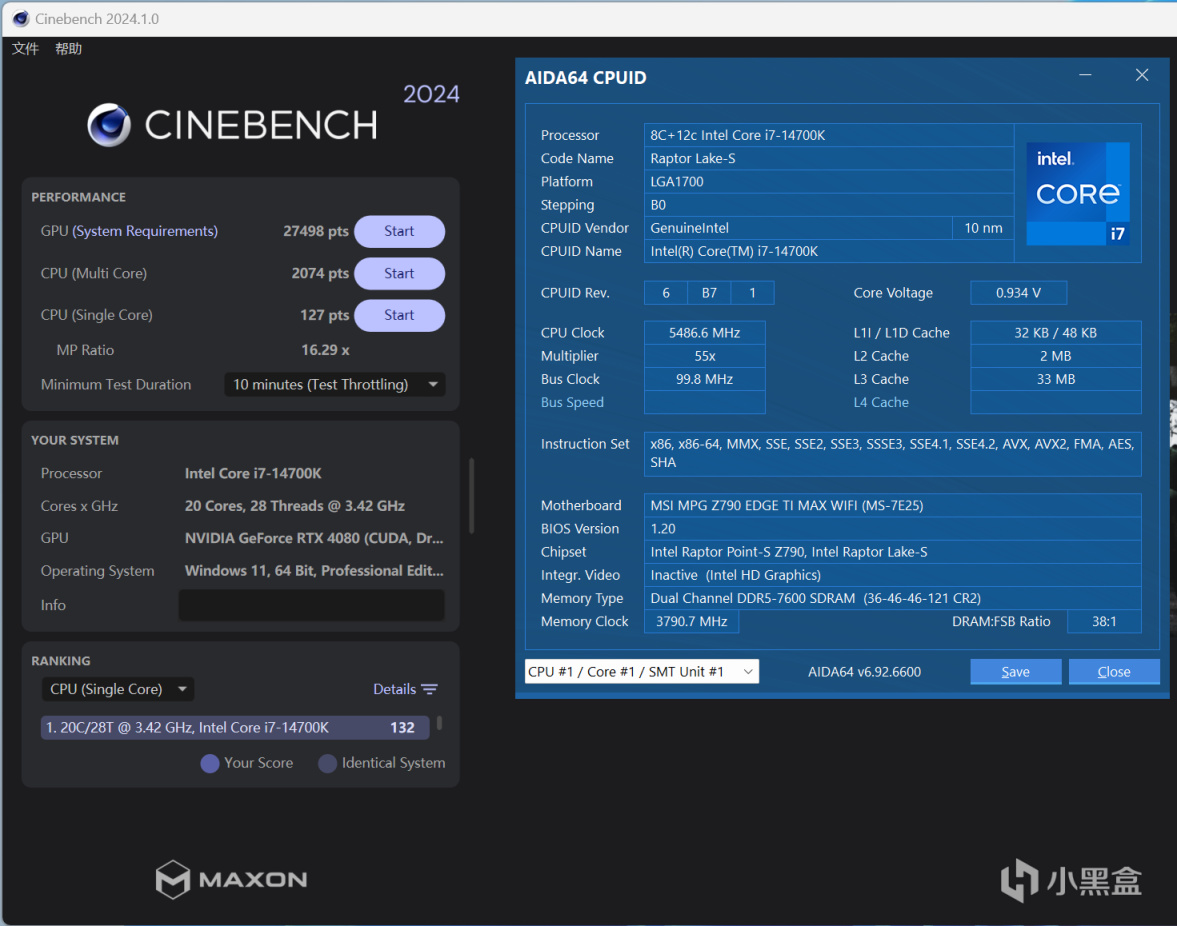Click the Windows 11 operating system entry
1177x926 pixels.
tap(314, 571)
